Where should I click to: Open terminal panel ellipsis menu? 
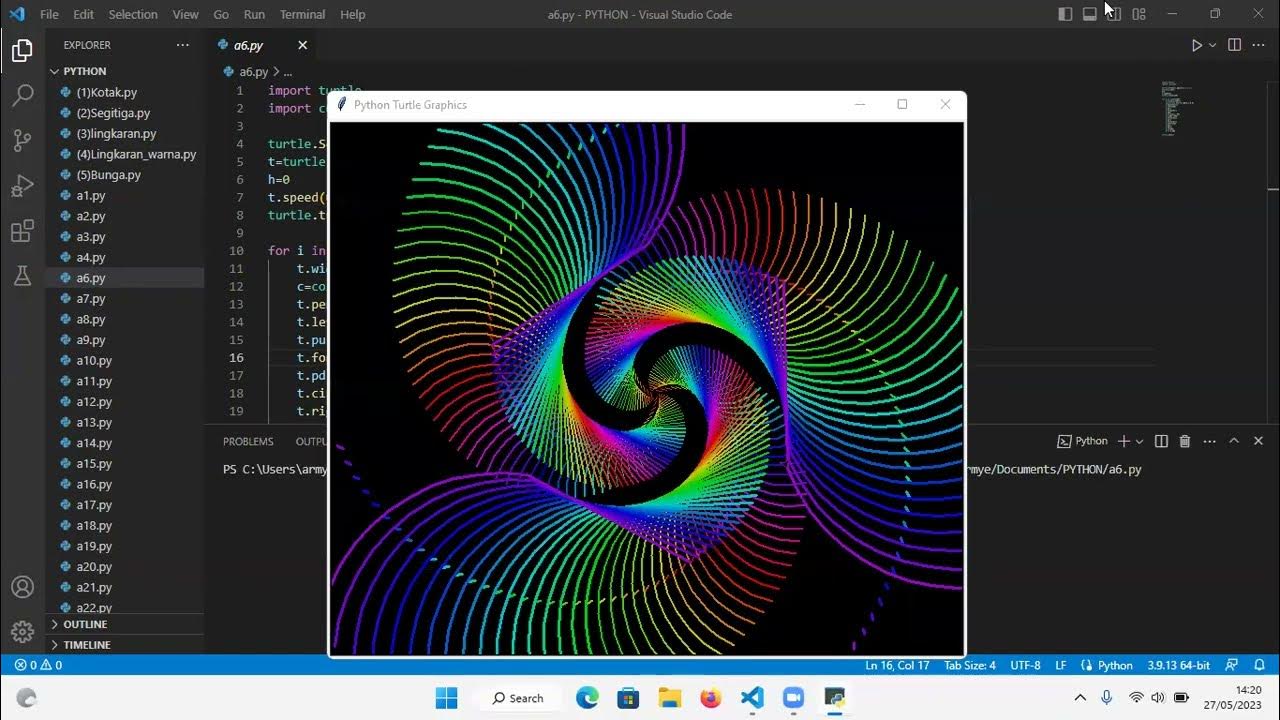[x=1209, y=441]
